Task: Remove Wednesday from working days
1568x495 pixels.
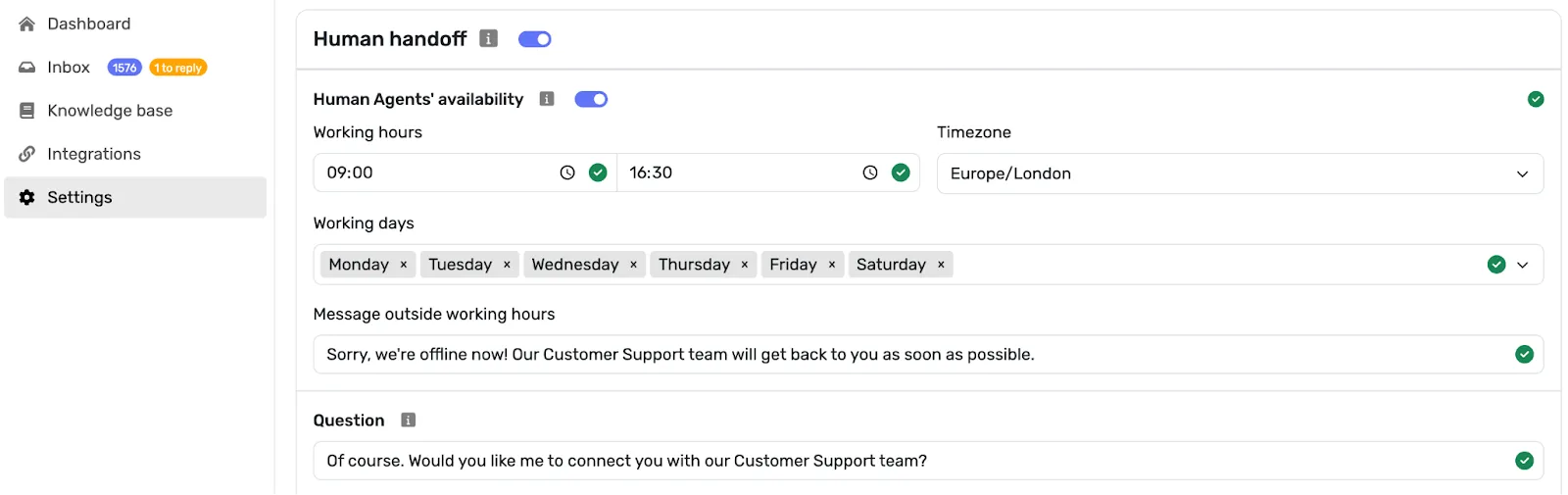Action: 634,265
